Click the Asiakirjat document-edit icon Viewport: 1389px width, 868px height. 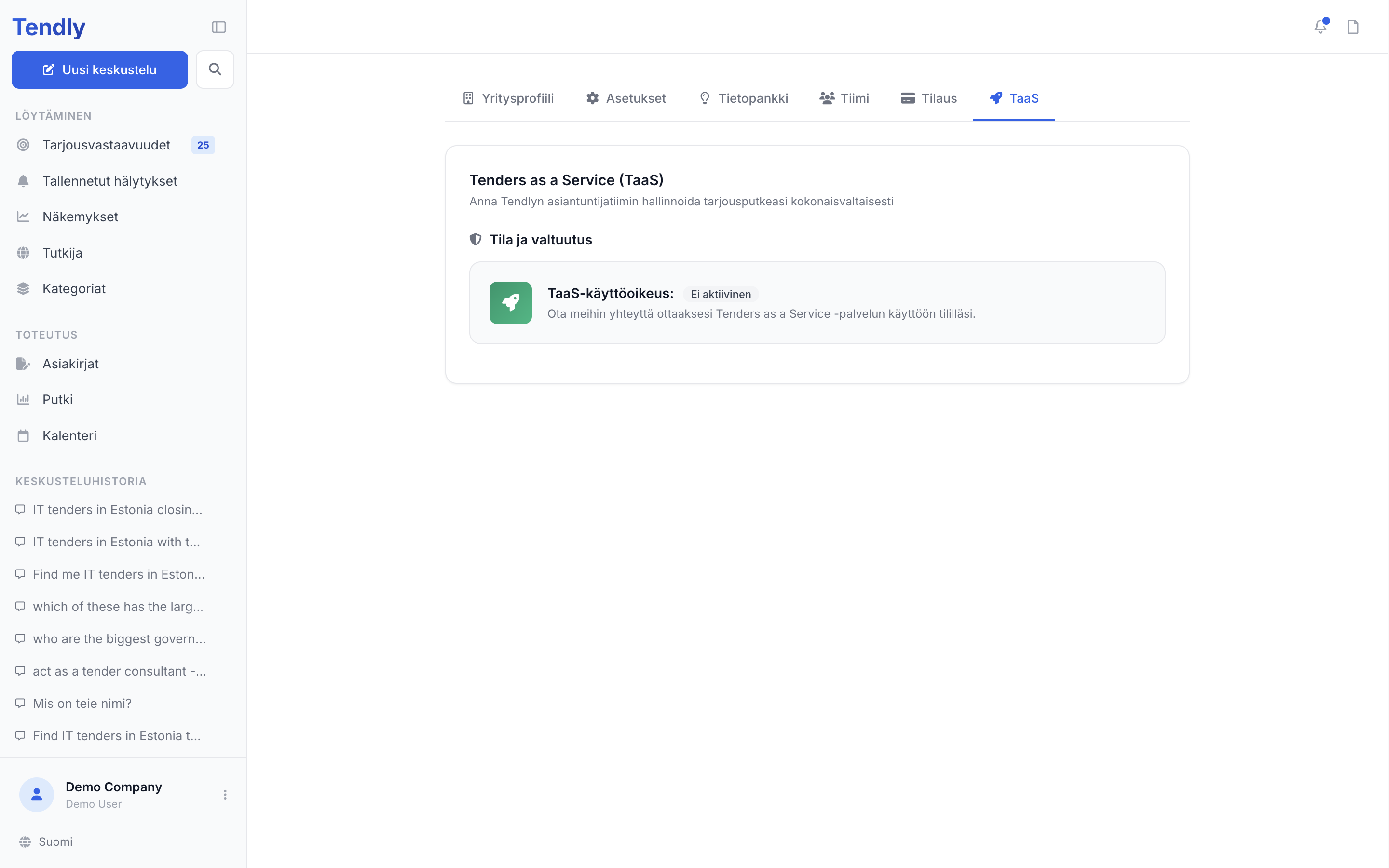coord(23,364)
